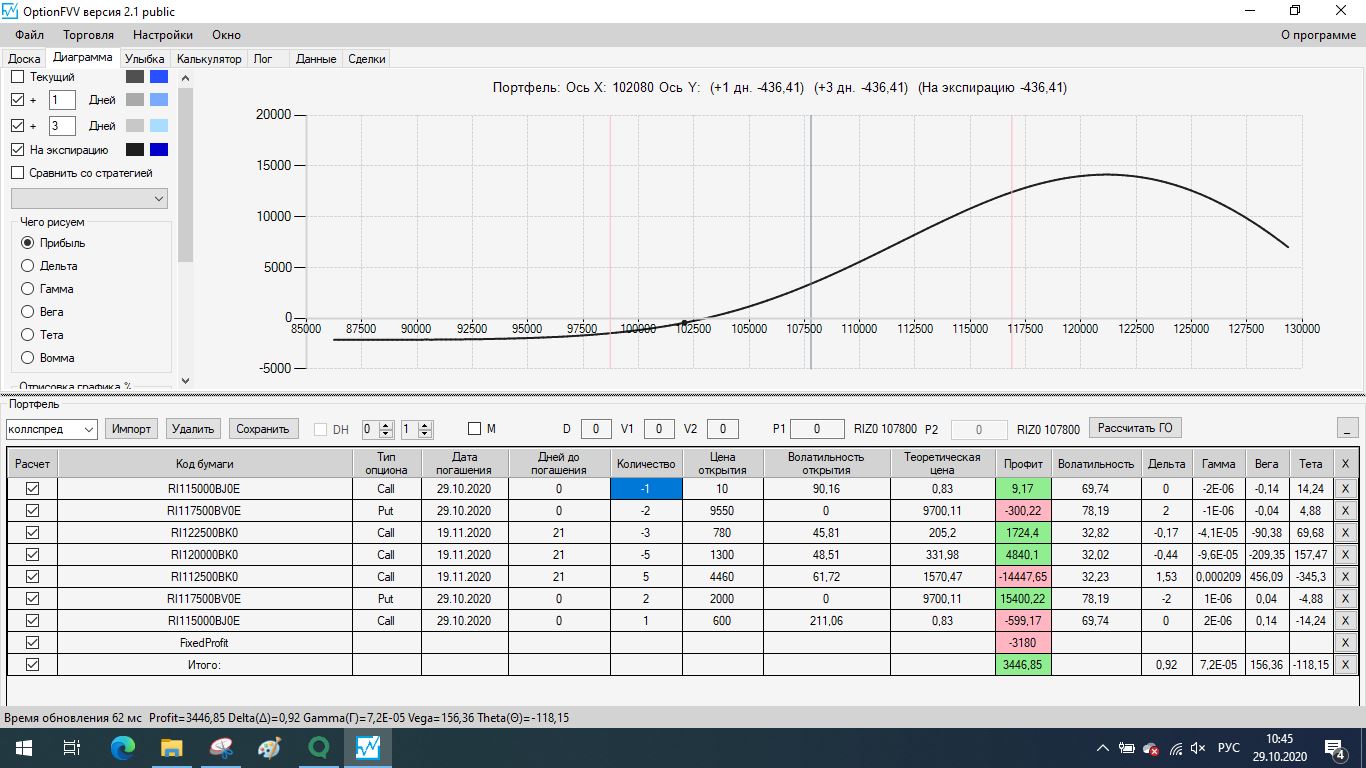The height and width of the screenshot is (768, 1366).
Task: Click the stepper showing 1 beside DH
Action: 416,429
